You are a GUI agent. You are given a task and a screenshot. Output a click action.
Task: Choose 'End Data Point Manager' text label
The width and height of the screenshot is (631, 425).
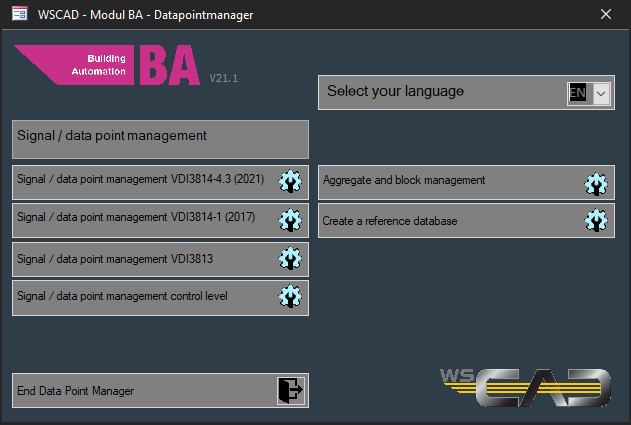tap(76, 391)
